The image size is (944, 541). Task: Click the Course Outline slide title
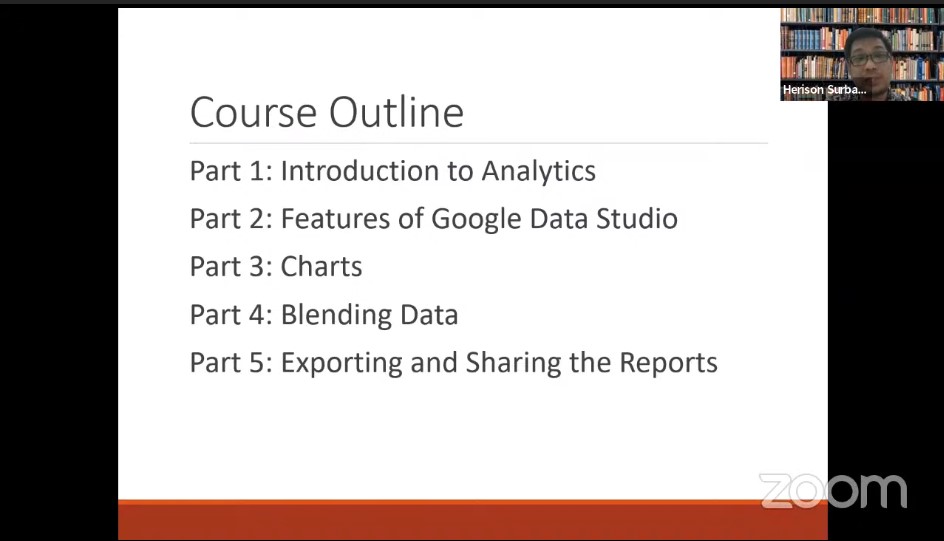coord(327,112)
